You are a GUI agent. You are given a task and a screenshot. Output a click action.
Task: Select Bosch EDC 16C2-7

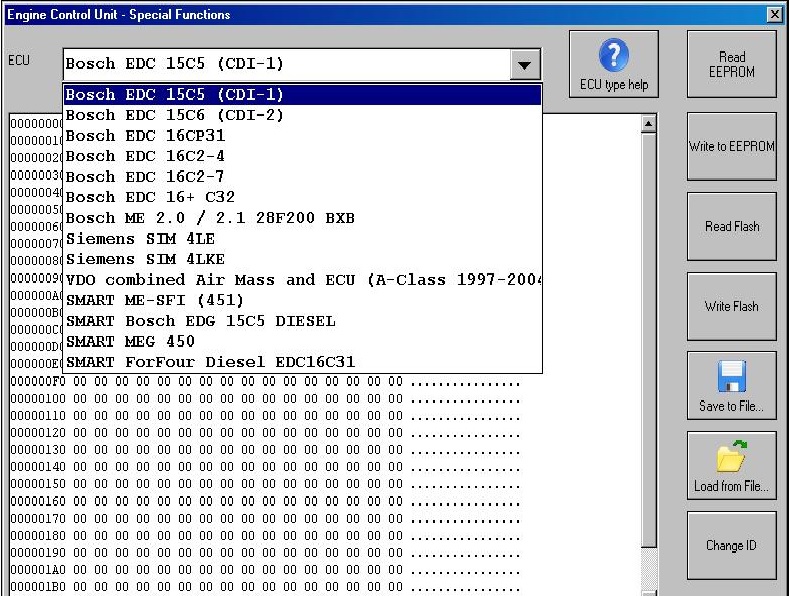coord(302,177)
